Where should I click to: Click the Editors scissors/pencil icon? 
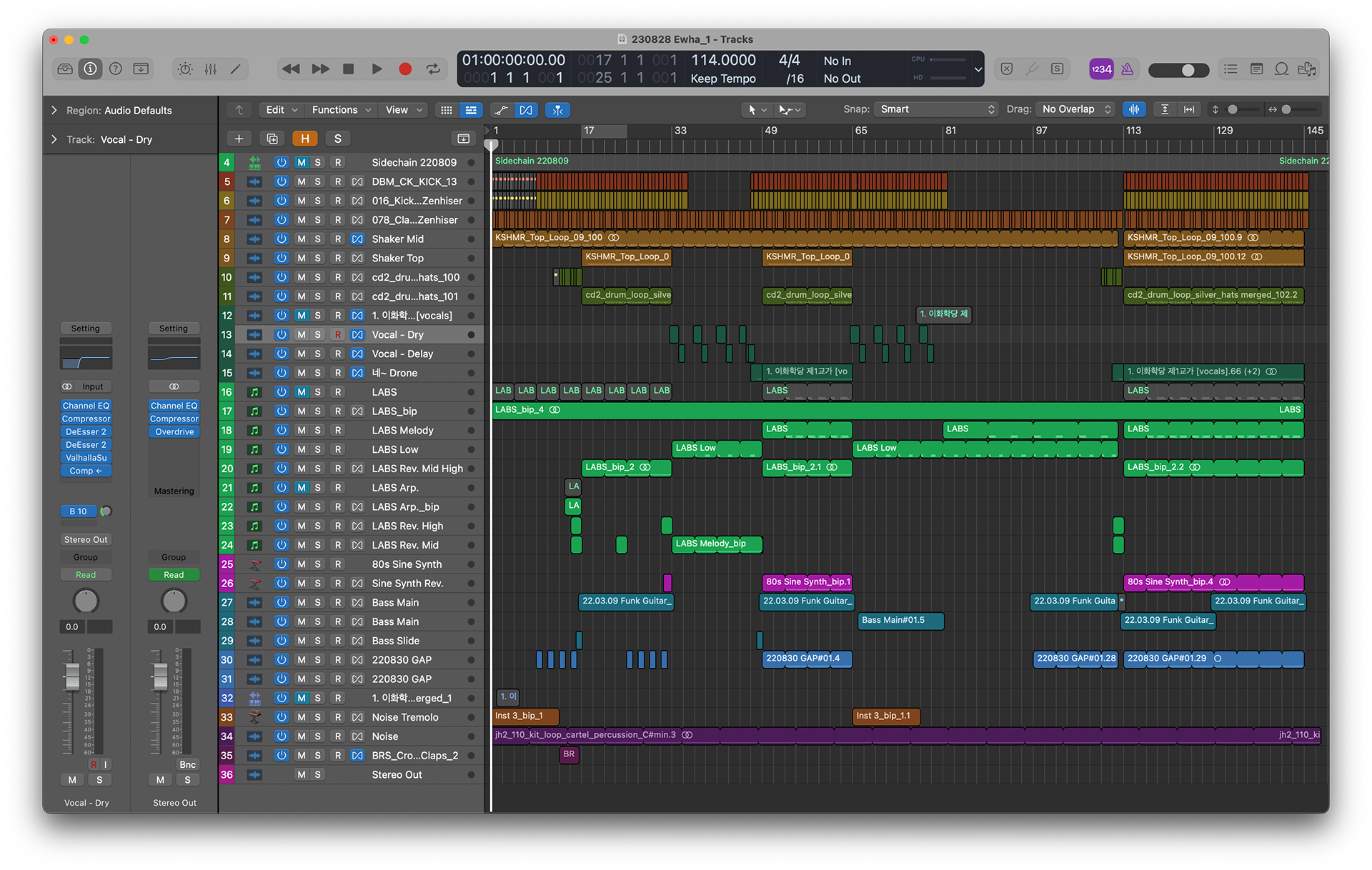(x=235, y=69)
